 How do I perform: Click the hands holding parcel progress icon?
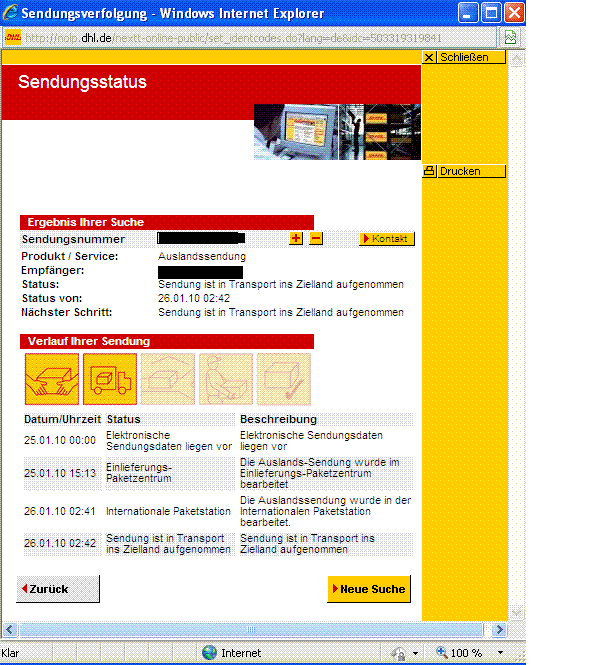(x=52, y=379)
